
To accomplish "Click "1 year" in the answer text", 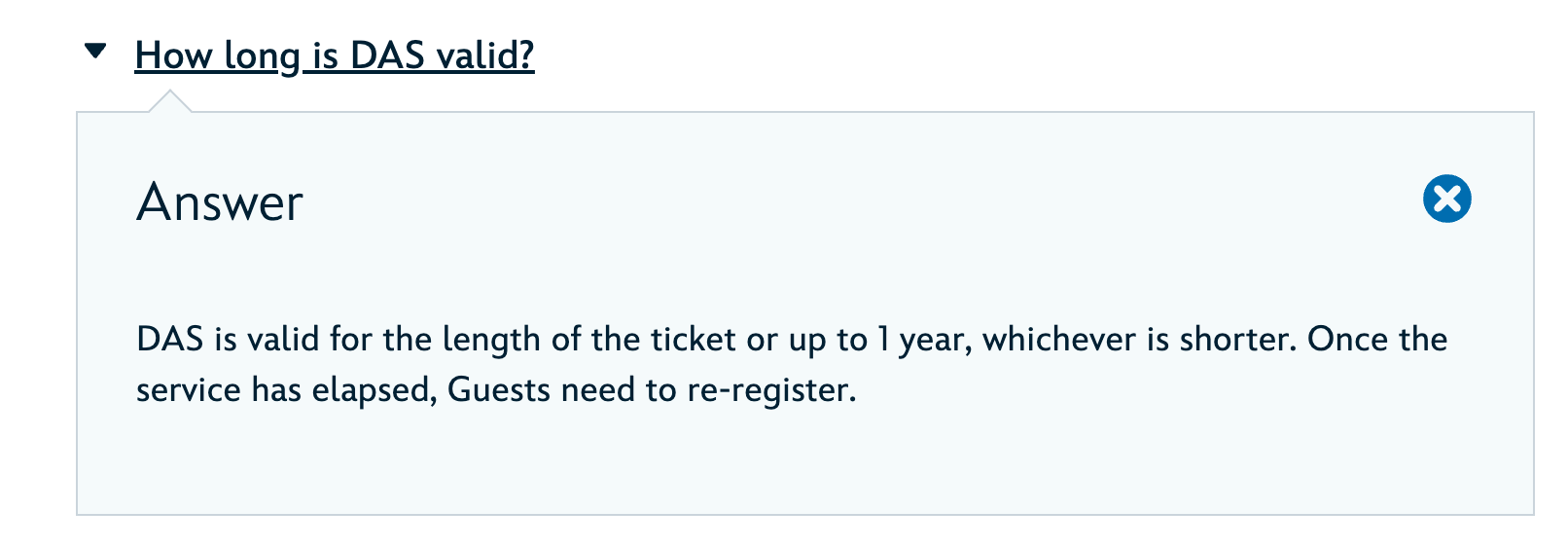I will pos(923,340).
